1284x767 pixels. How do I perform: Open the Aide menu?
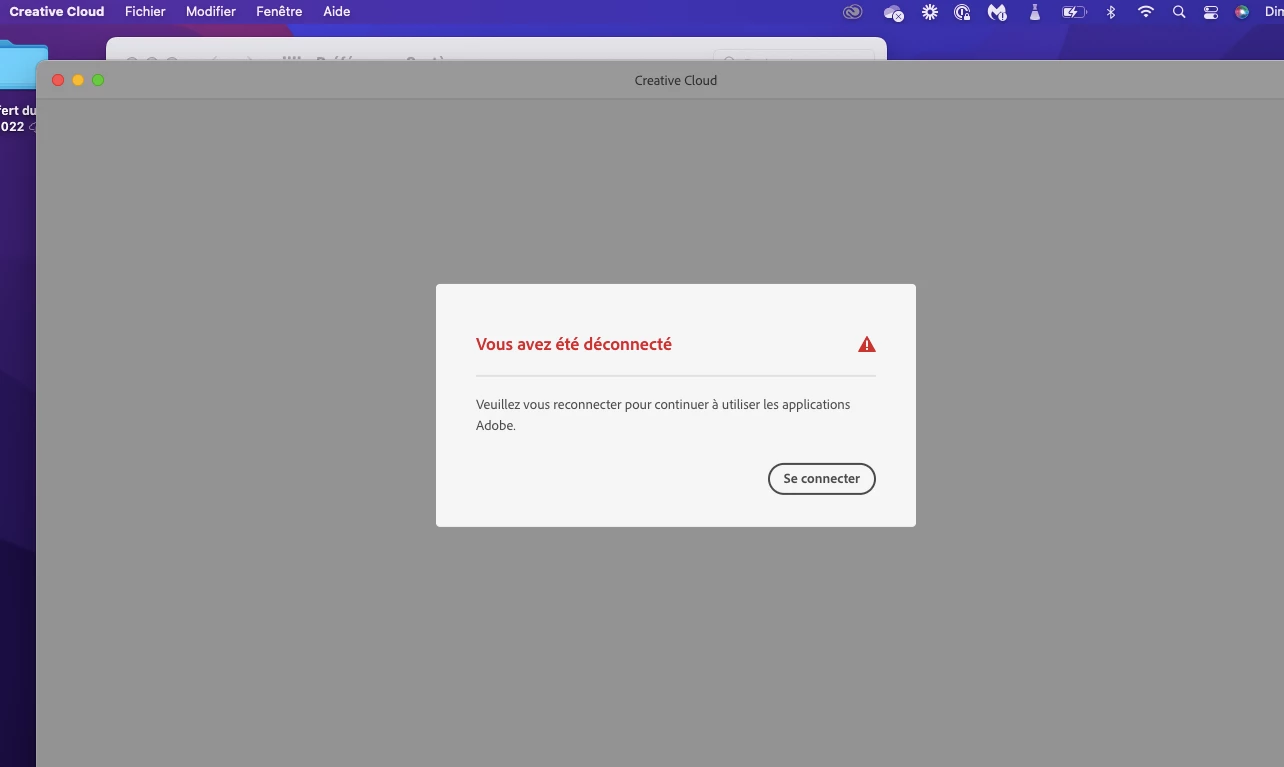click(337, 12)
